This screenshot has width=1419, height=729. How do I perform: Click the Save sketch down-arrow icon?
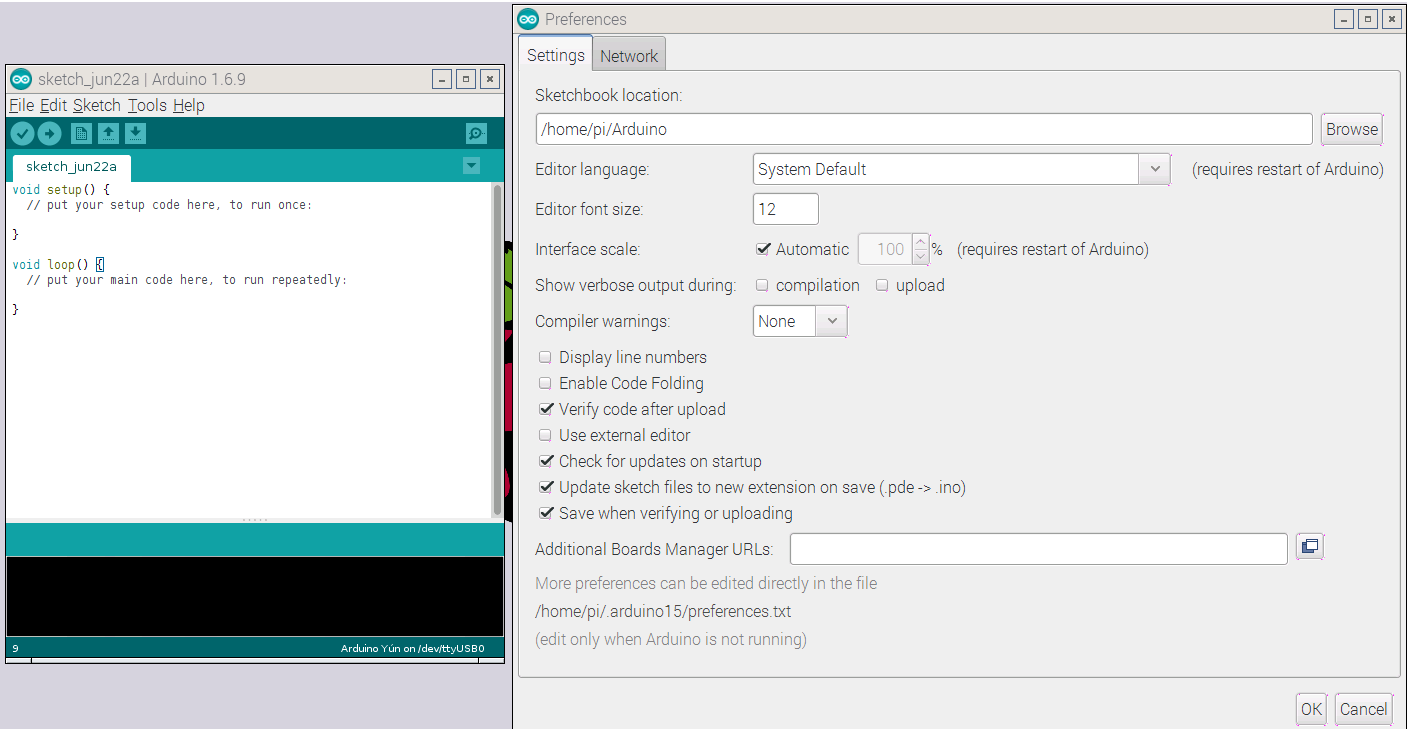[135, 134]
